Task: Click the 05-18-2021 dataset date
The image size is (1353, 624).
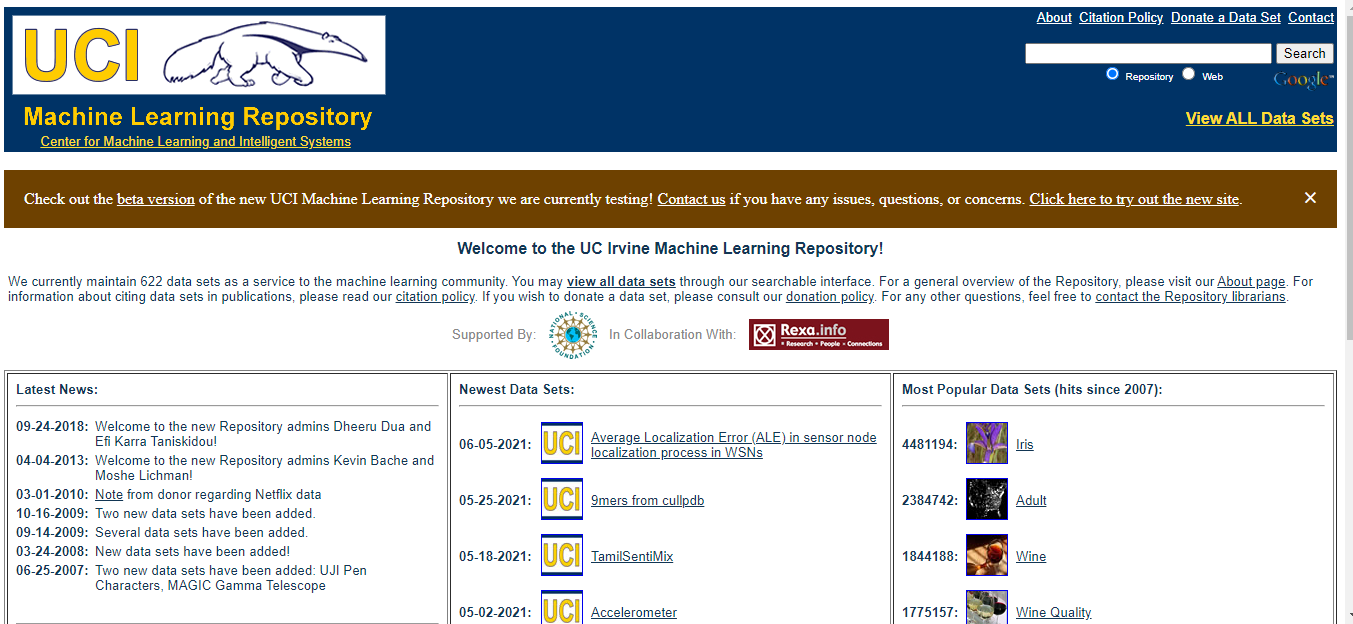Action: [x=495, y=556]
